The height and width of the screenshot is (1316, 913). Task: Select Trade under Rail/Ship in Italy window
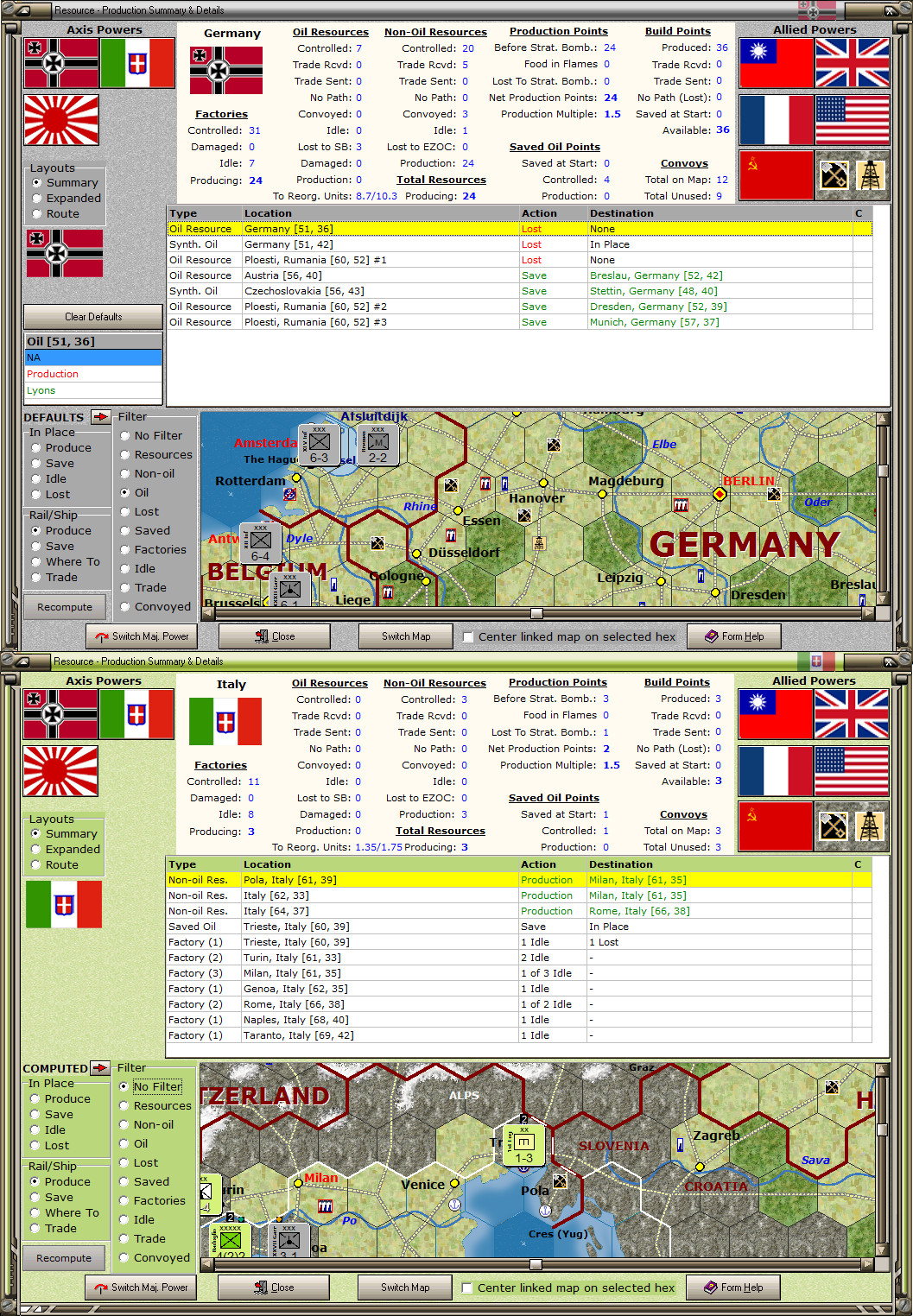point(35,1228)
